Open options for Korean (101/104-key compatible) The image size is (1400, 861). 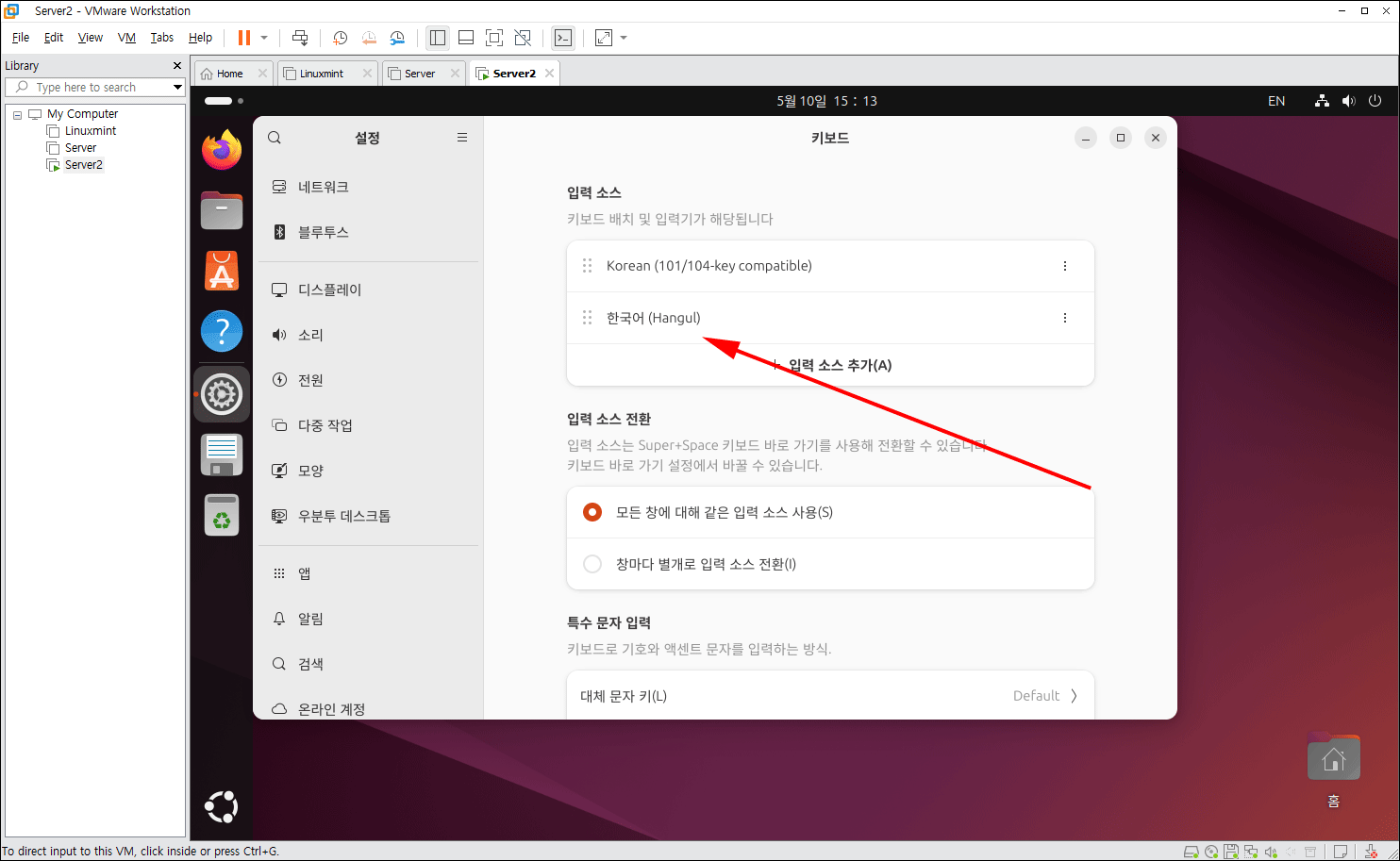point(1065,266)
